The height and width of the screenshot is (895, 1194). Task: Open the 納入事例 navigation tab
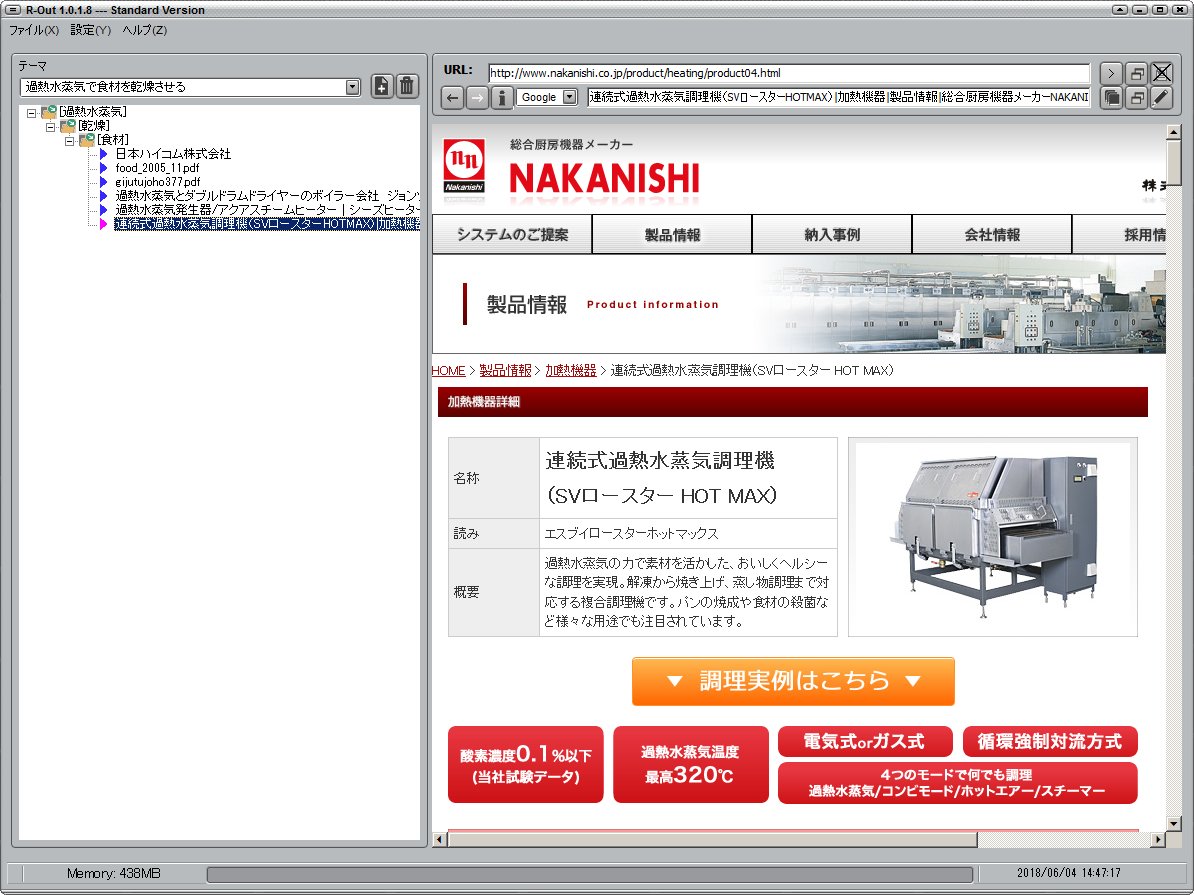pyautogui.click(x=832, y=235)
